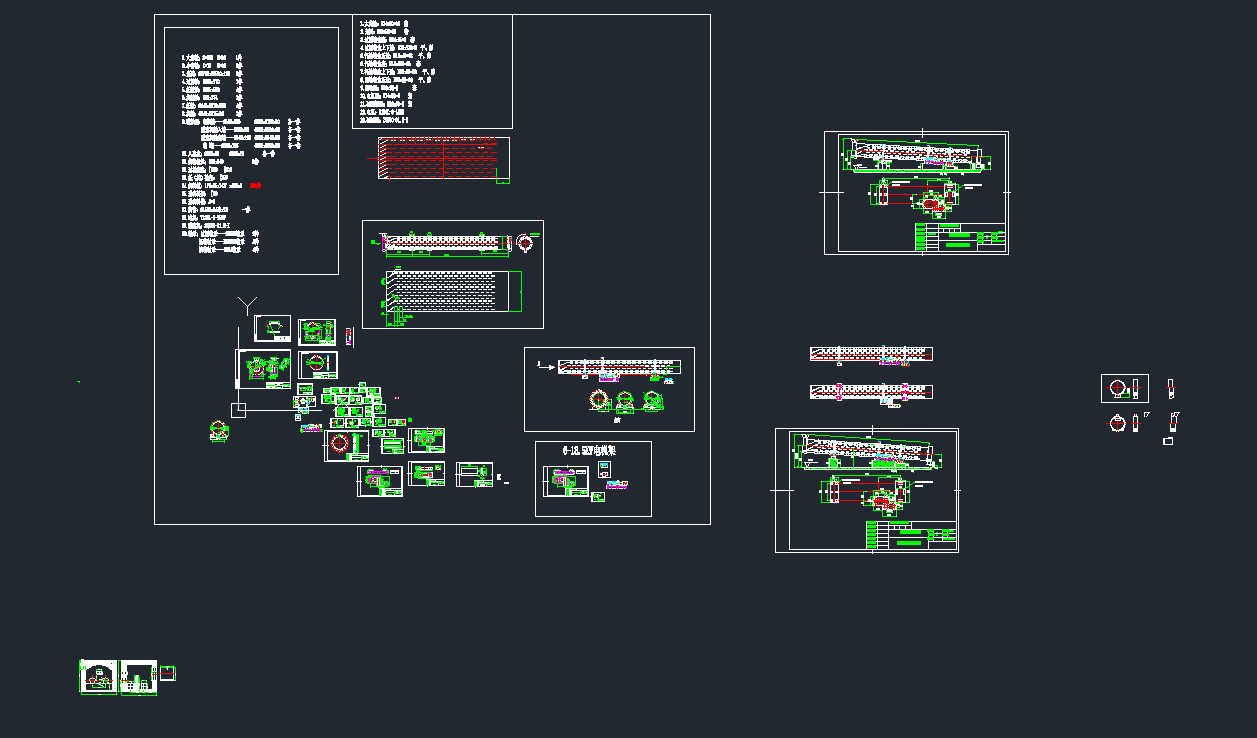
Task: Select the unboxed circular part at far right
Action: pyautogui.click(x=1118, y=423)
